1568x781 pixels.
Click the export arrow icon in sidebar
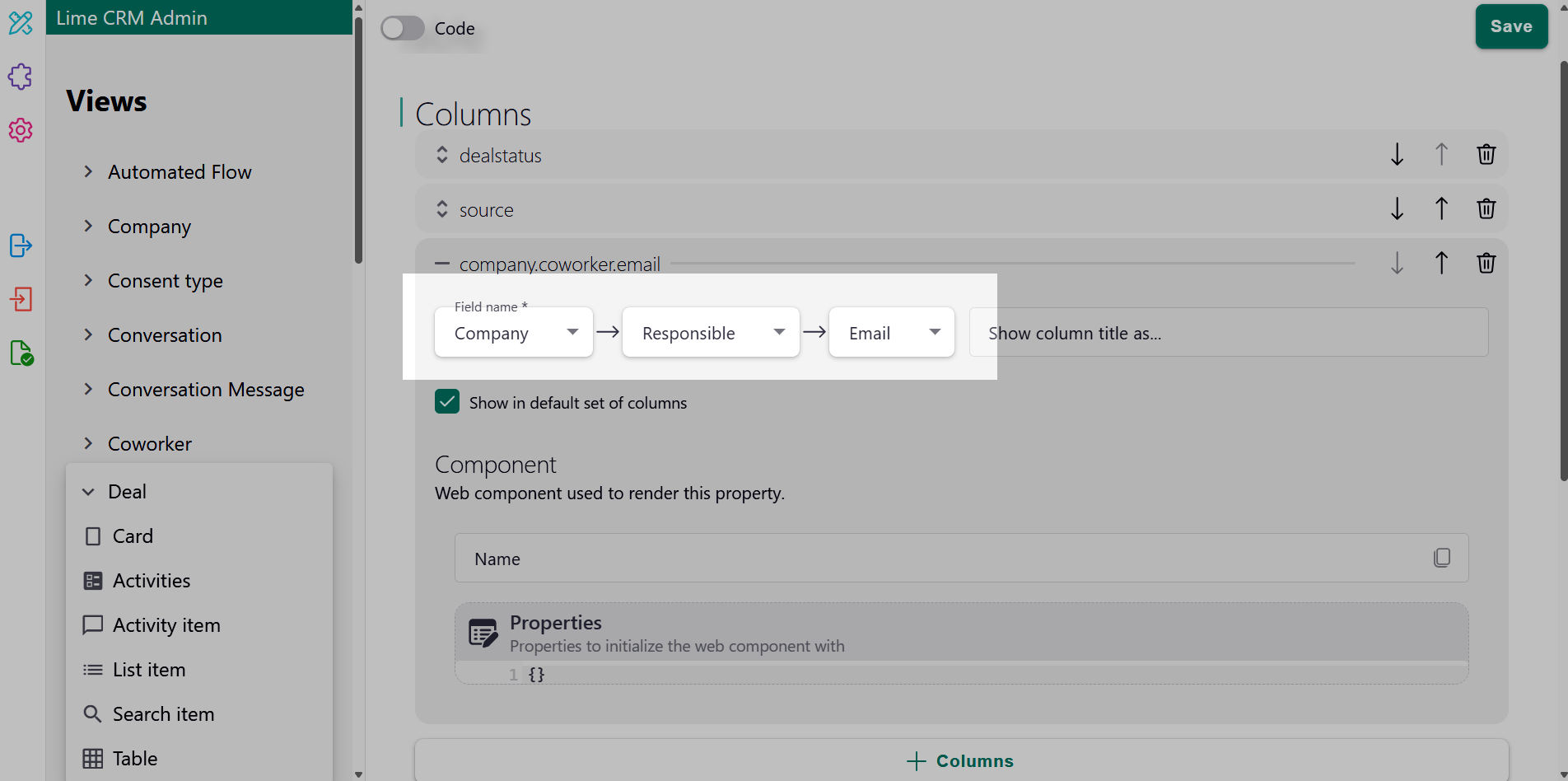[x=20, y=245]
